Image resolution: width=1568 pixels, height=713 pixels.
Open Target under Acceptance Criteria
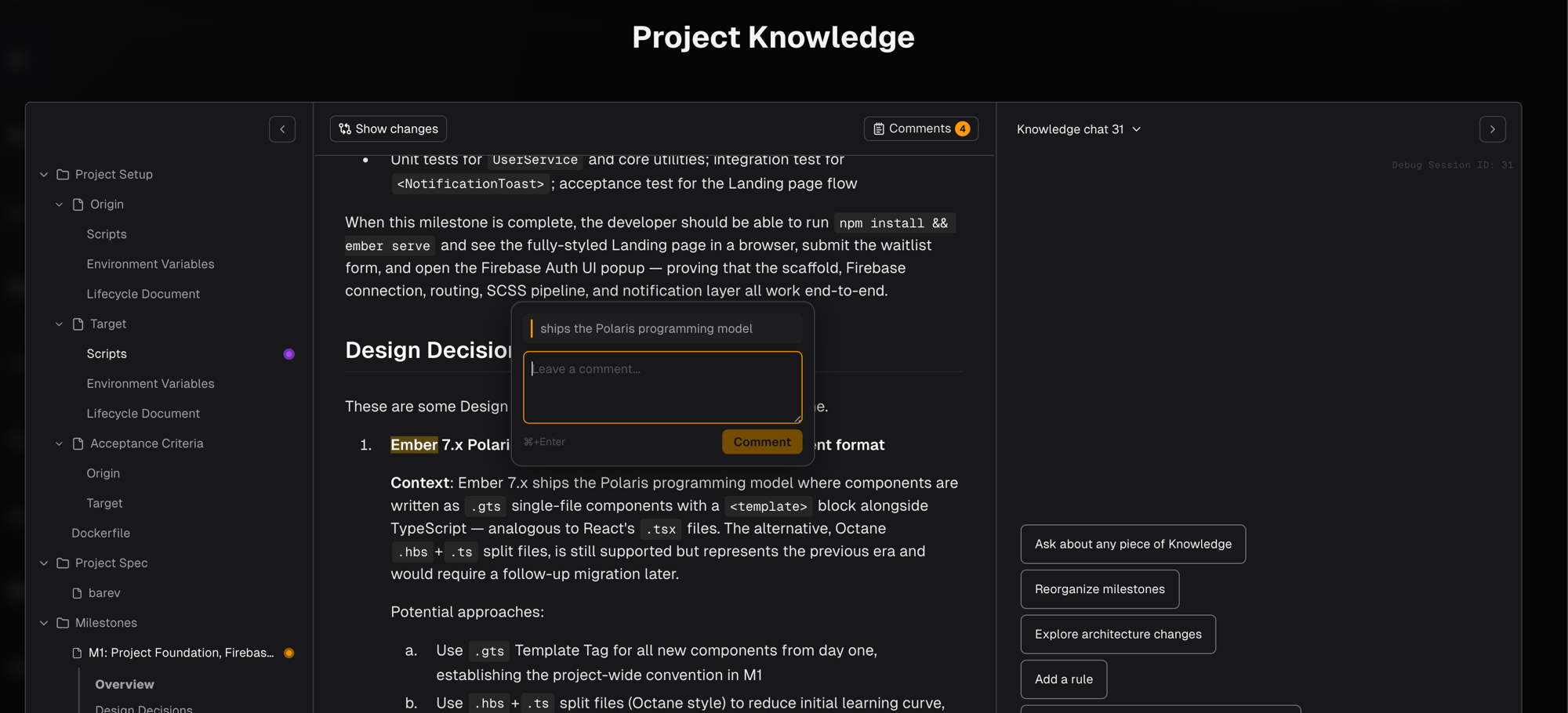(104, 503)
